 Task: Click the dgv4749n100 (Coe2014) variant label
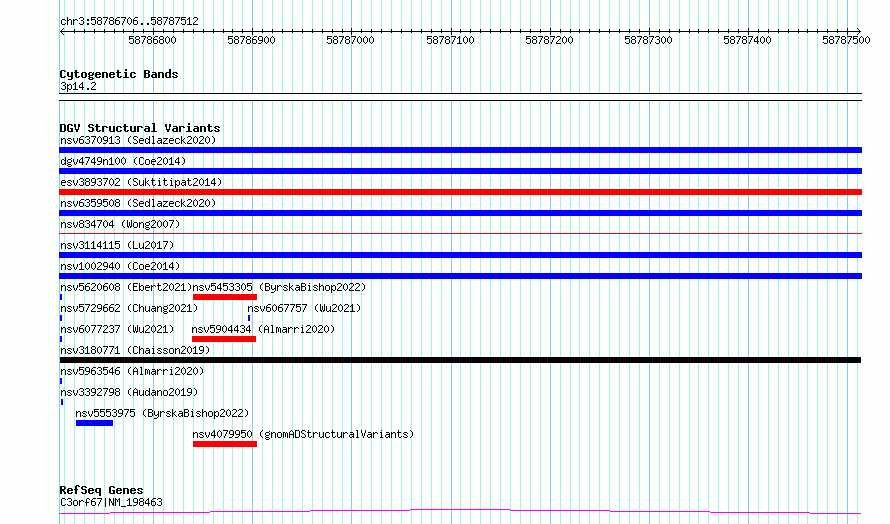123,161
